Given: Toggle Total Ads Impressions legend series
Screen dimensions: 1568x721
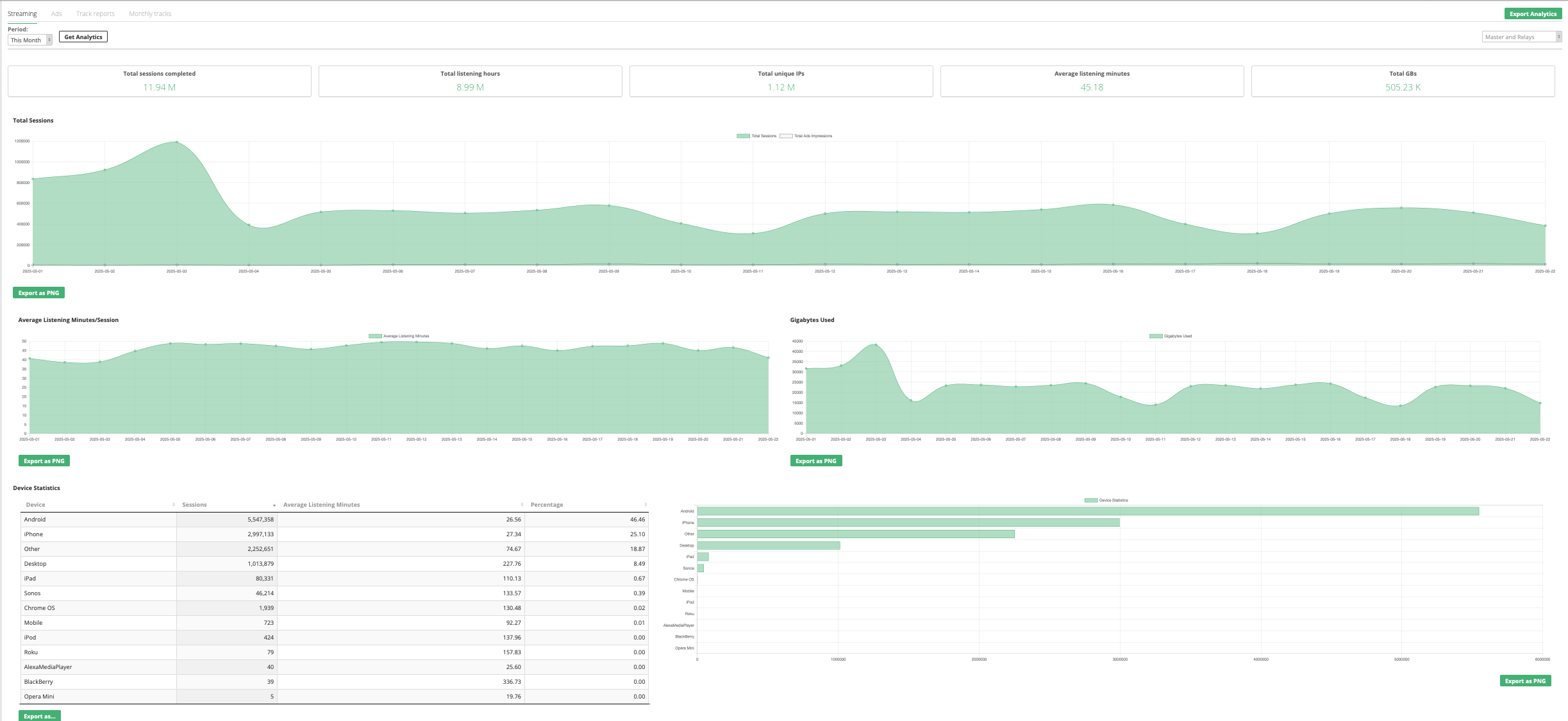Looking at the screenshot, I should [x=786, y=136].
